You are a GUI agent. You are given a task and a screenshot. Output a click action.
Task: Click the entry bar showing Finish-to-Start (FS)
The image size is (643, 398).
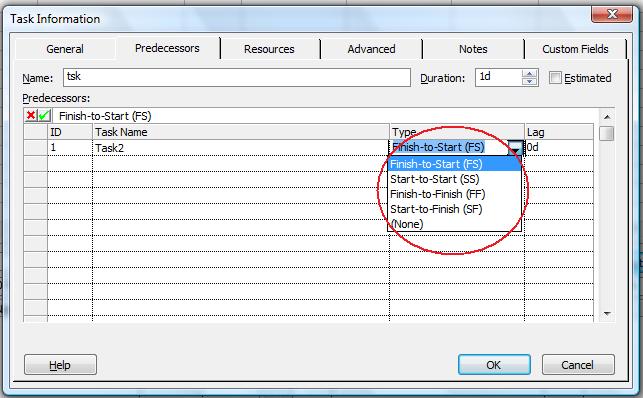click(x=325, y=116)
